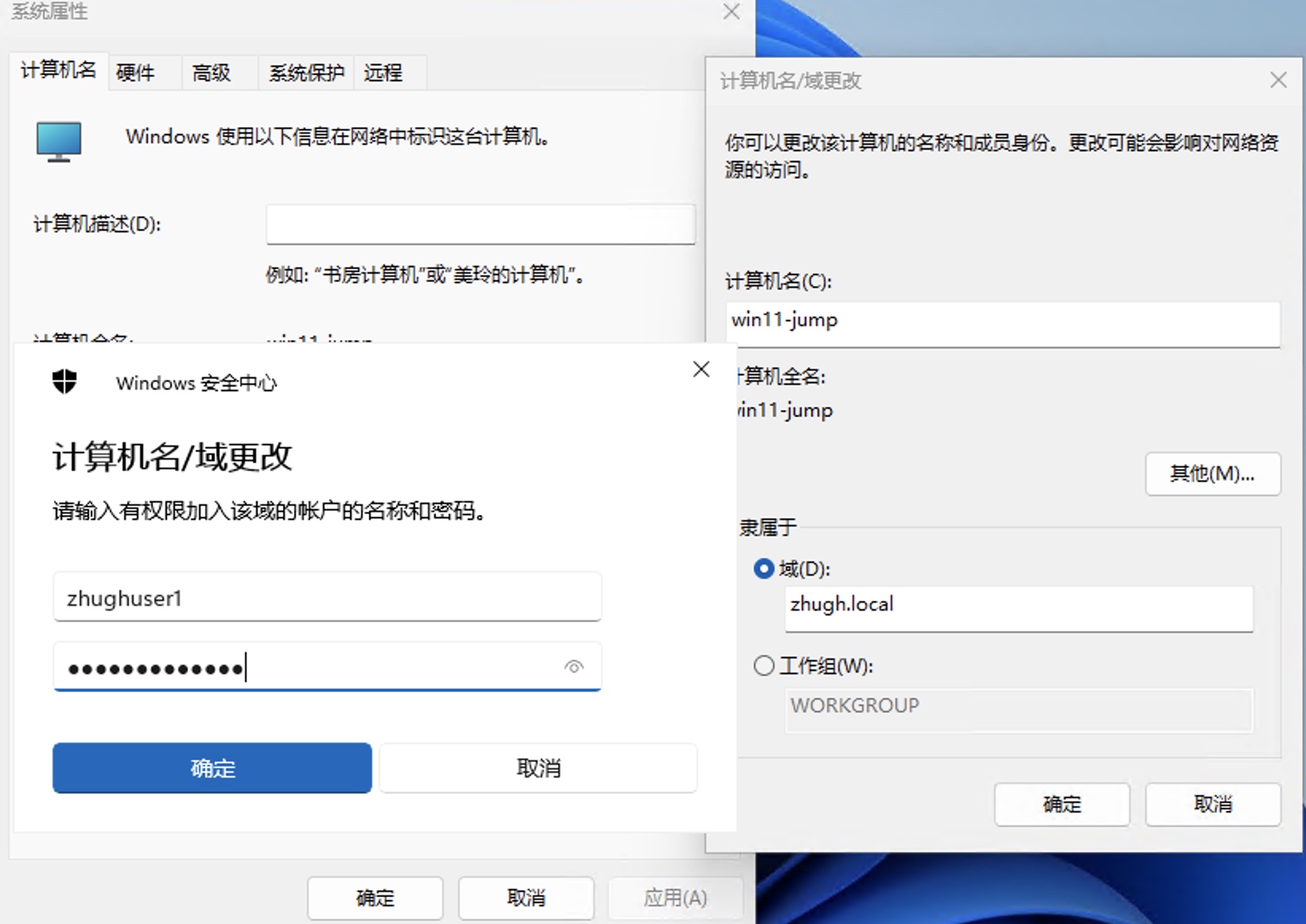Click 取消 at the bottom of 系统属性
Screen dimensions: 1306x924
(x=527, y=899)
